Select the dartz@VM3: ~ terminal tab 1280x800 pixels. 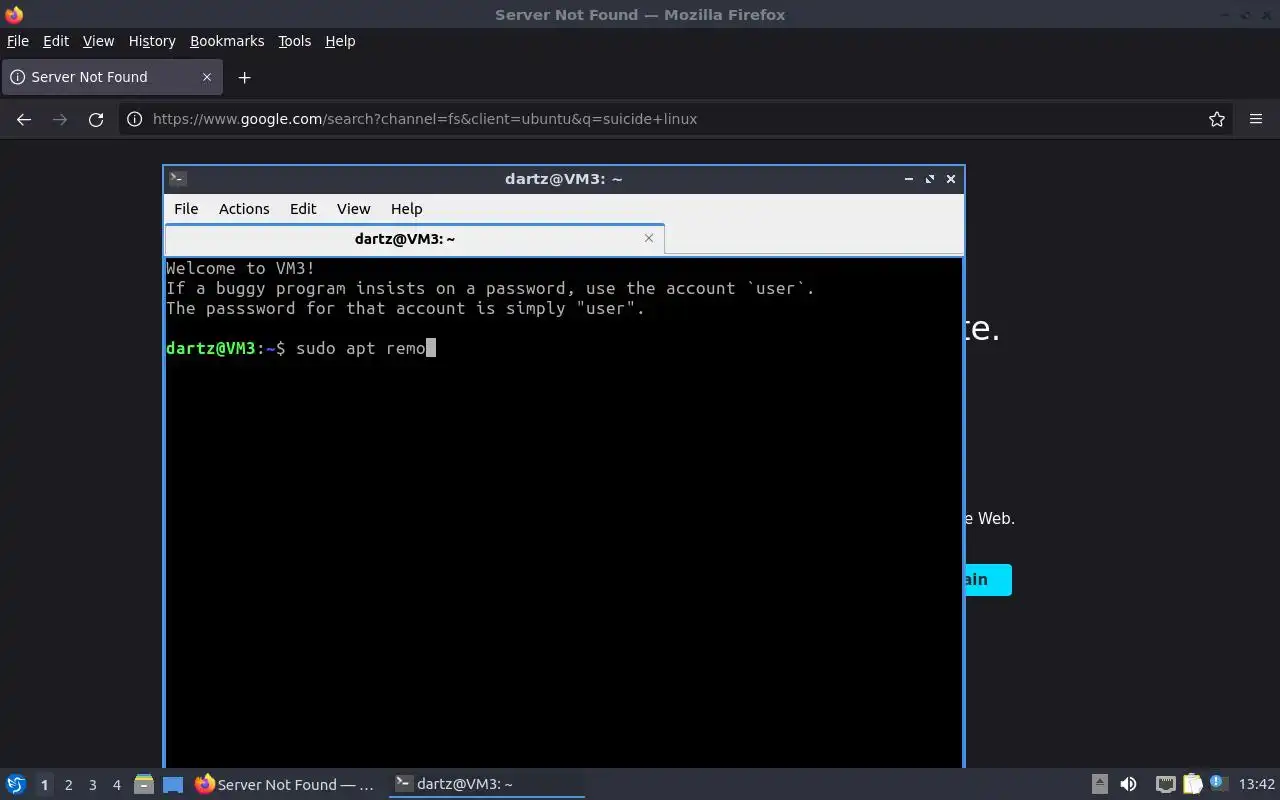point(415,239)
